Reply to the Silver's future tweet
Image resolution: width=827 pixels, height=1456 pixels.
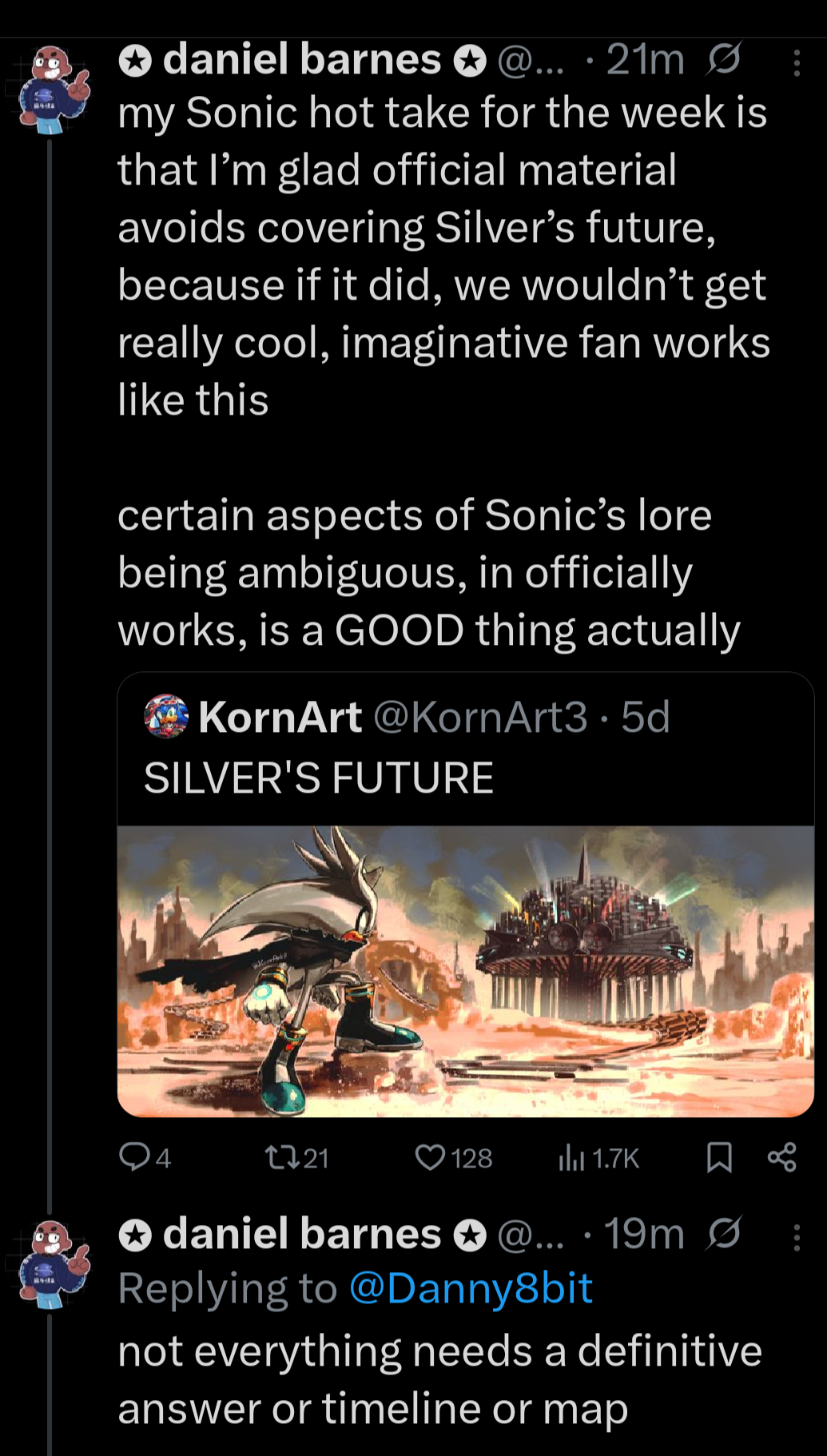click(x=133, y=1156)
